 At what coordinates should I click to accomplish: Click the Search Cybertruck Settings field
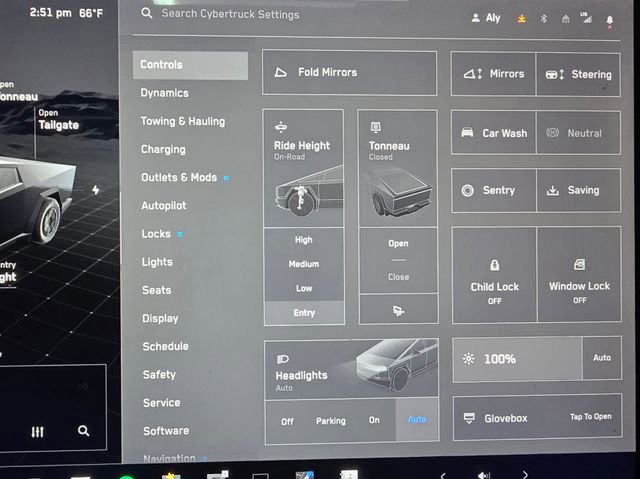(x=230, y=14)
